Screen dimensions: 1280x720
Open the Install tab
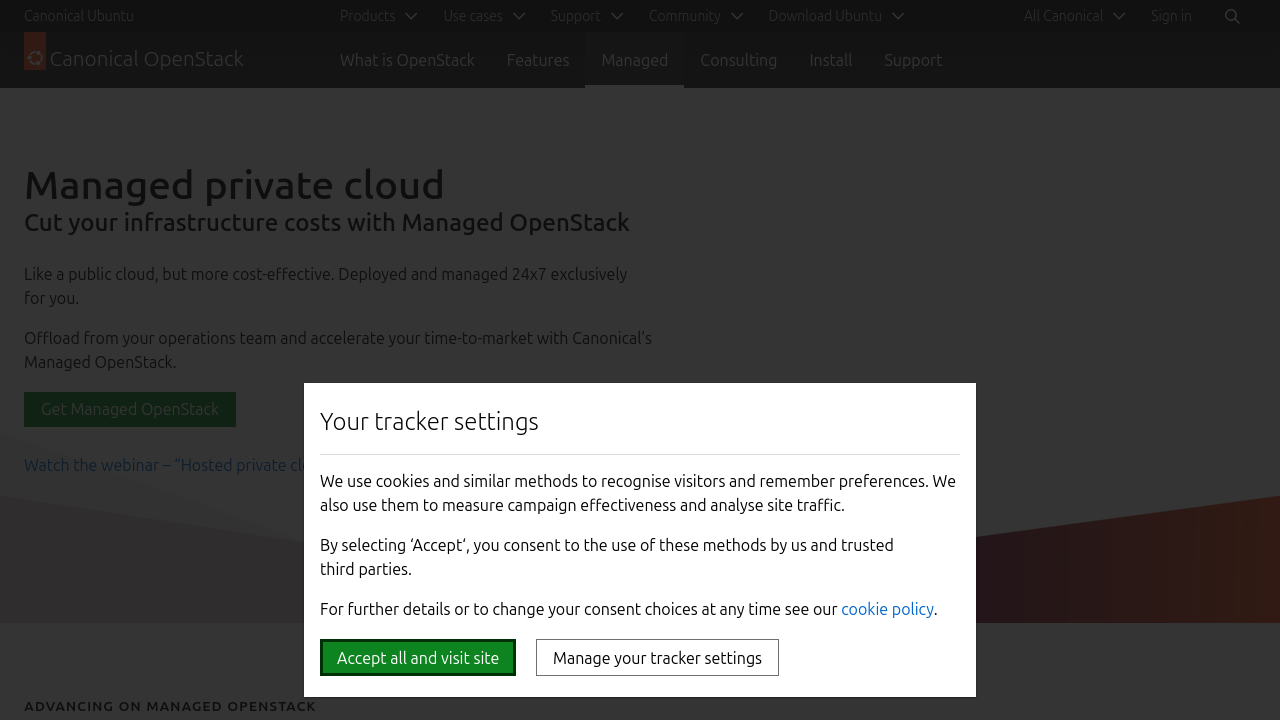coord(830,60)
